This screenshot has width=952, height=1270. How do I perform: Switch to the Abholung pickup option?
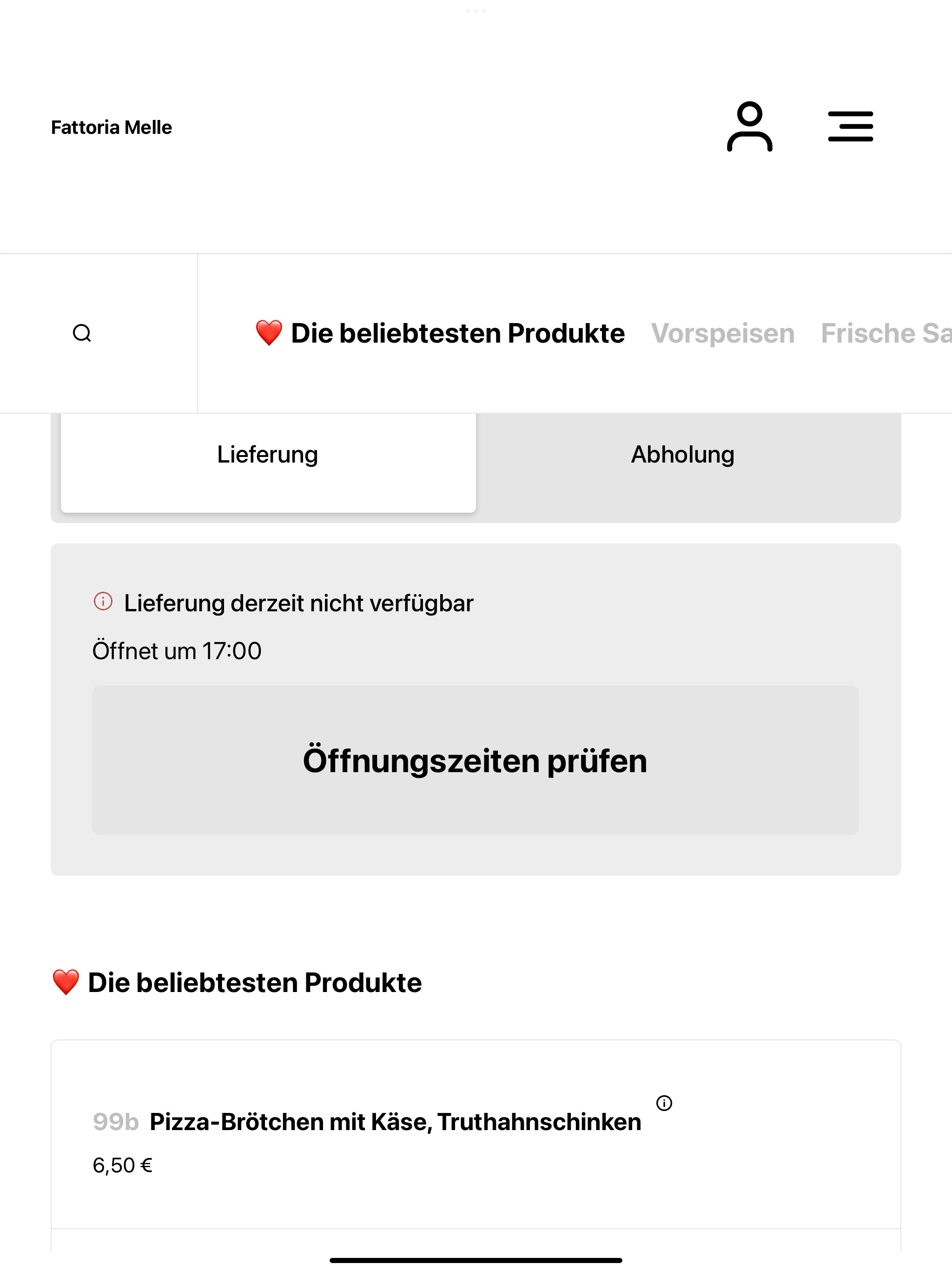tap(683, 455)
